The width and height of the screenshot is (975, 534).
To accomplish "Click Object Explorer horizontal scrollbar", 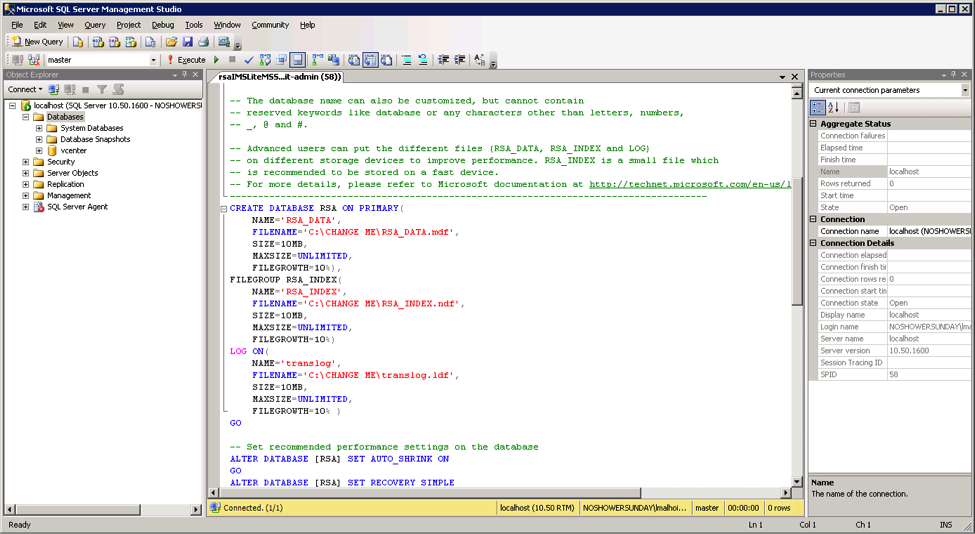I will [x=77, y=509].
